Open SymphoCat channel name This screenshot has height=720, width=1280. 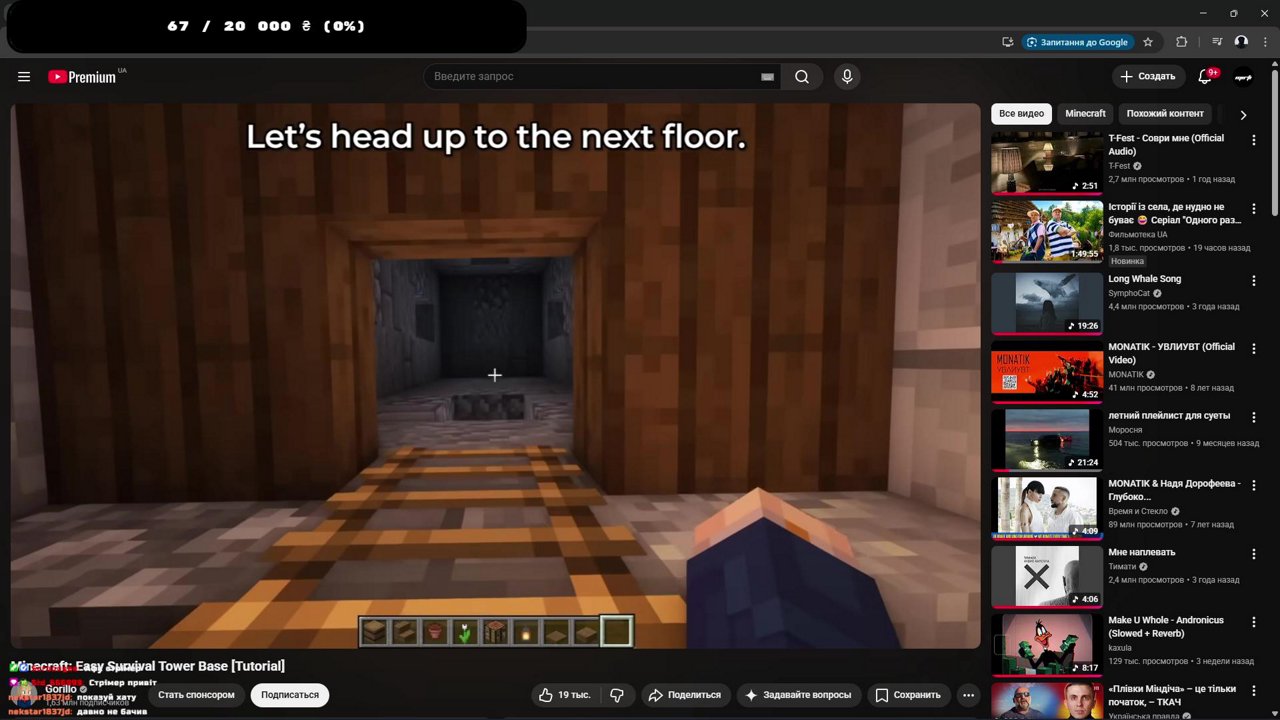point(1129,293)
